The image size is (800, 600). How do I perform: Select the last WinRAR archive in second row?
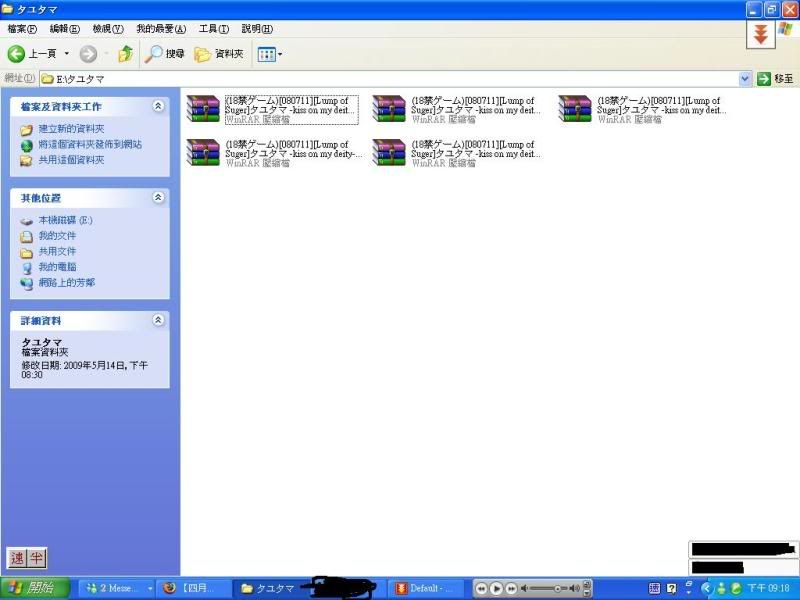[x=388, y=152]
